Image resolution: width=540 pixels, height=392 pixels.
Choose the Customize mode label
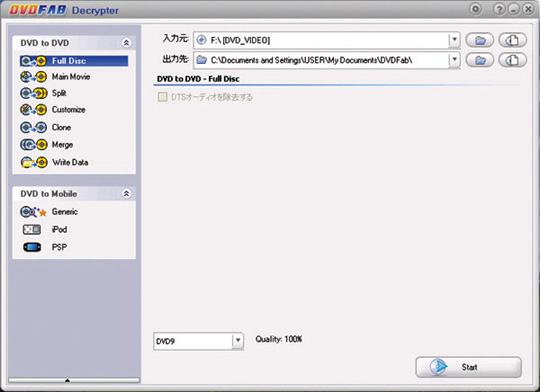coord(69,110)
